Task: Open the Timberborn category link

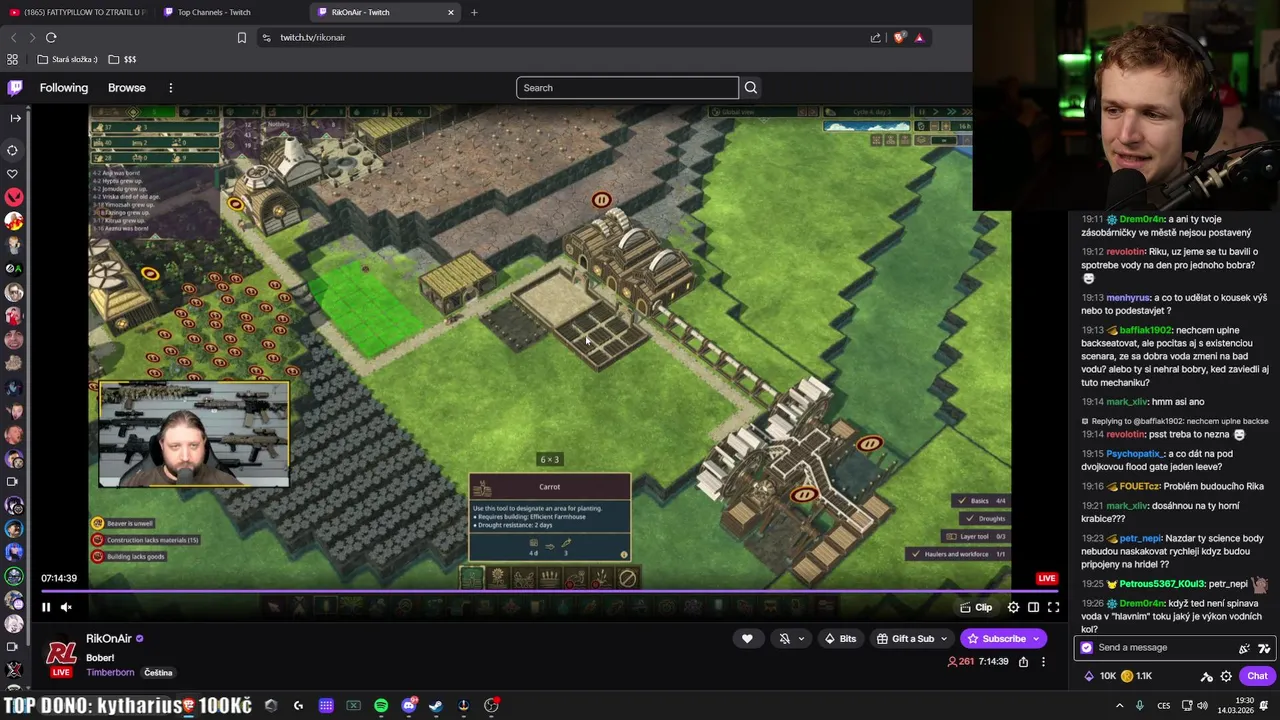Action: [110, 673]
